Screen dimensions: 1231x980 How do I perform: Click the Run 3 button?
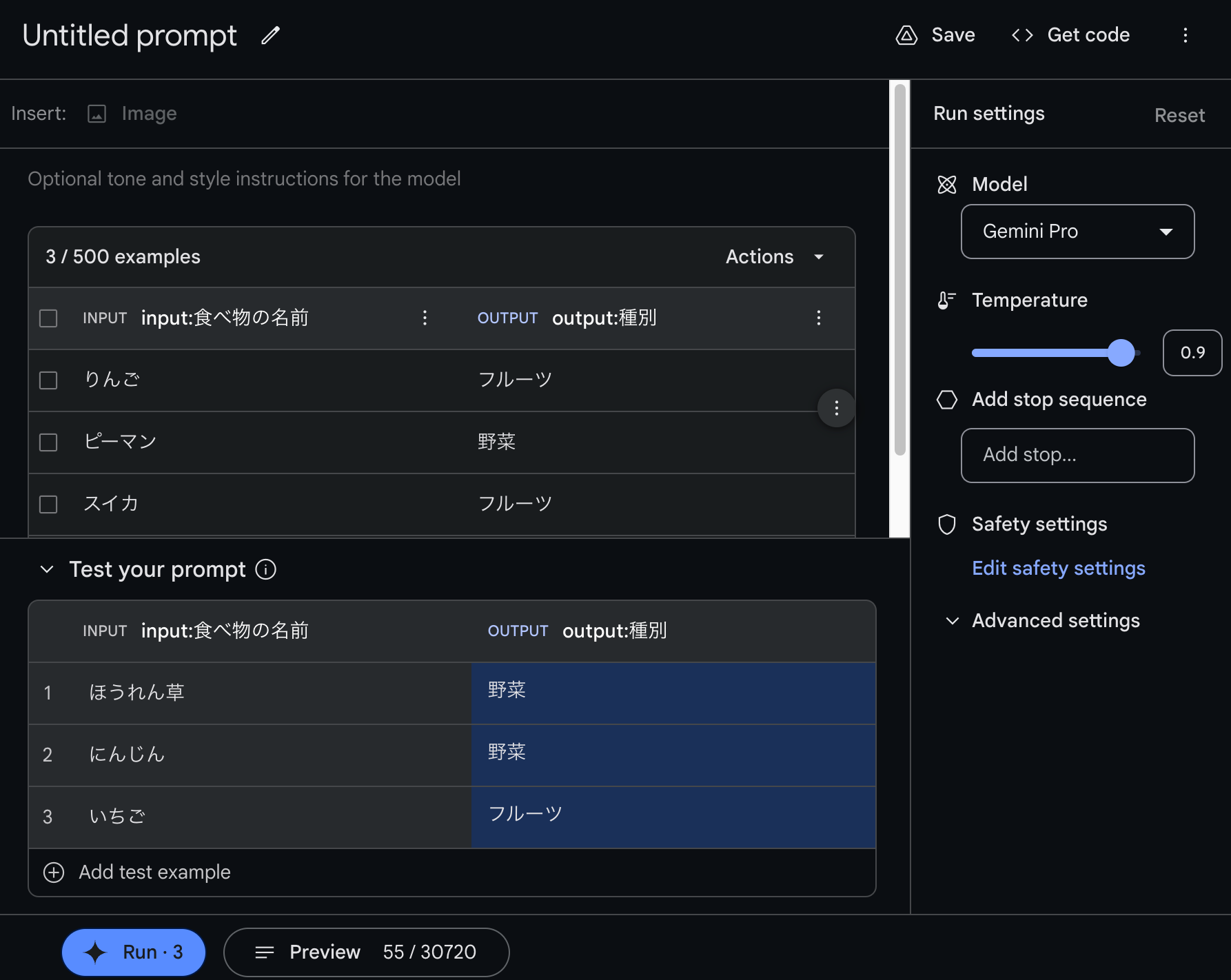[134, 952]
